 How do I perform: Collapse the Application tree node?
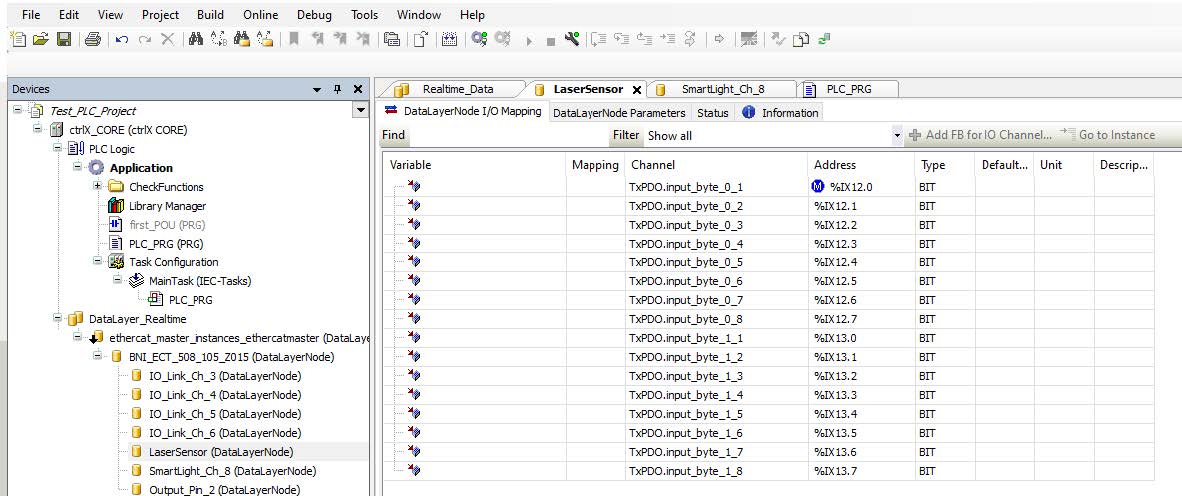click(x=77, y=168)
